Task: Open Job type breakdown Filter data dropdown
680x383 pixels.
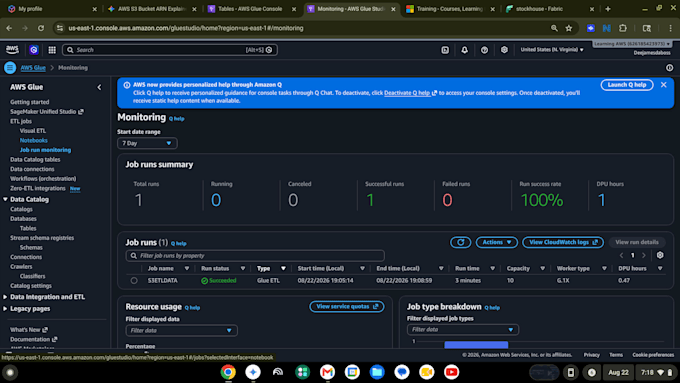Action: 463,330
